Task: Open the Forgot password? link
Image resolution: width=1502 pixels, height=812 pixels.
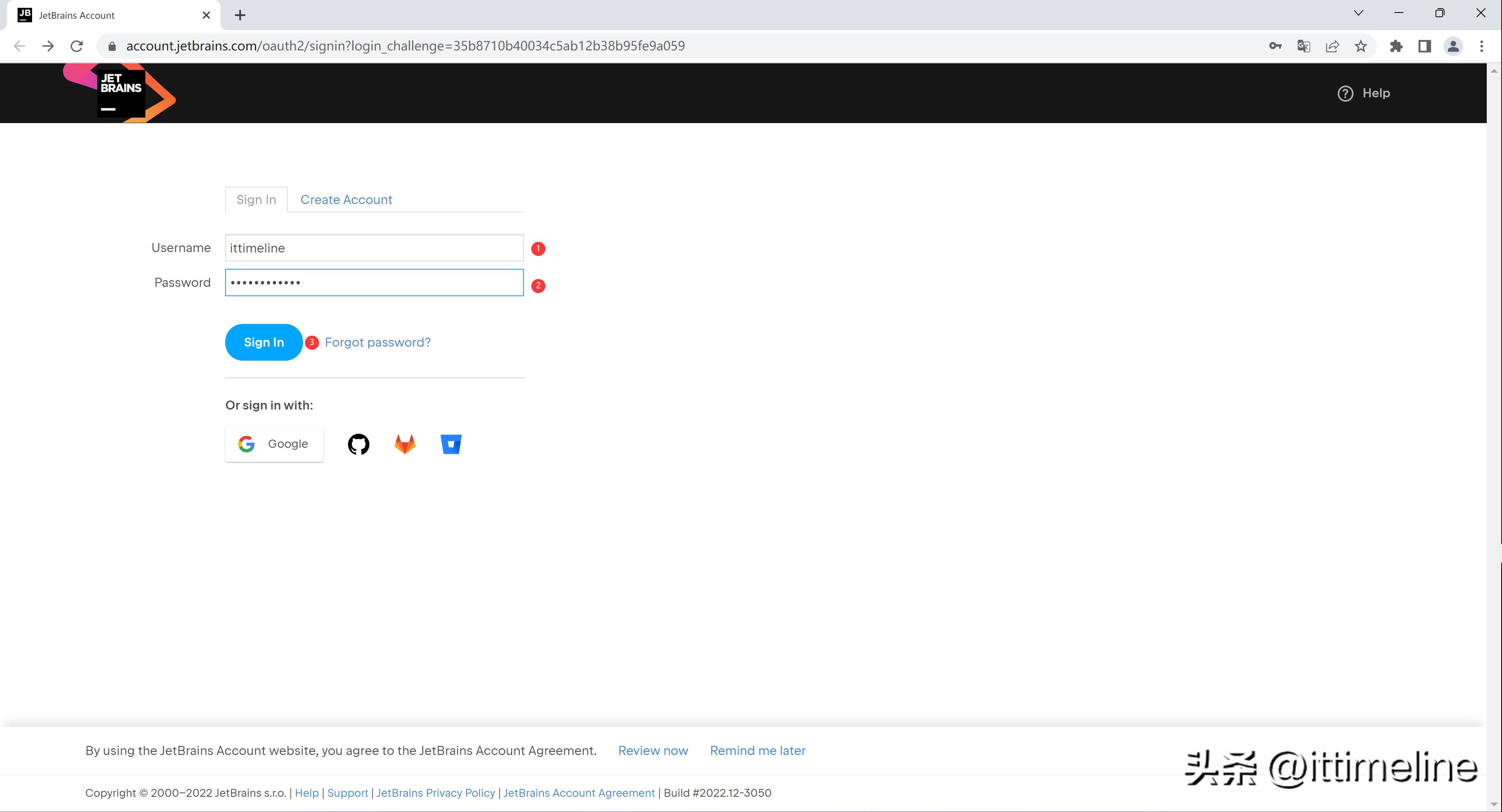Action: (378, 342)
